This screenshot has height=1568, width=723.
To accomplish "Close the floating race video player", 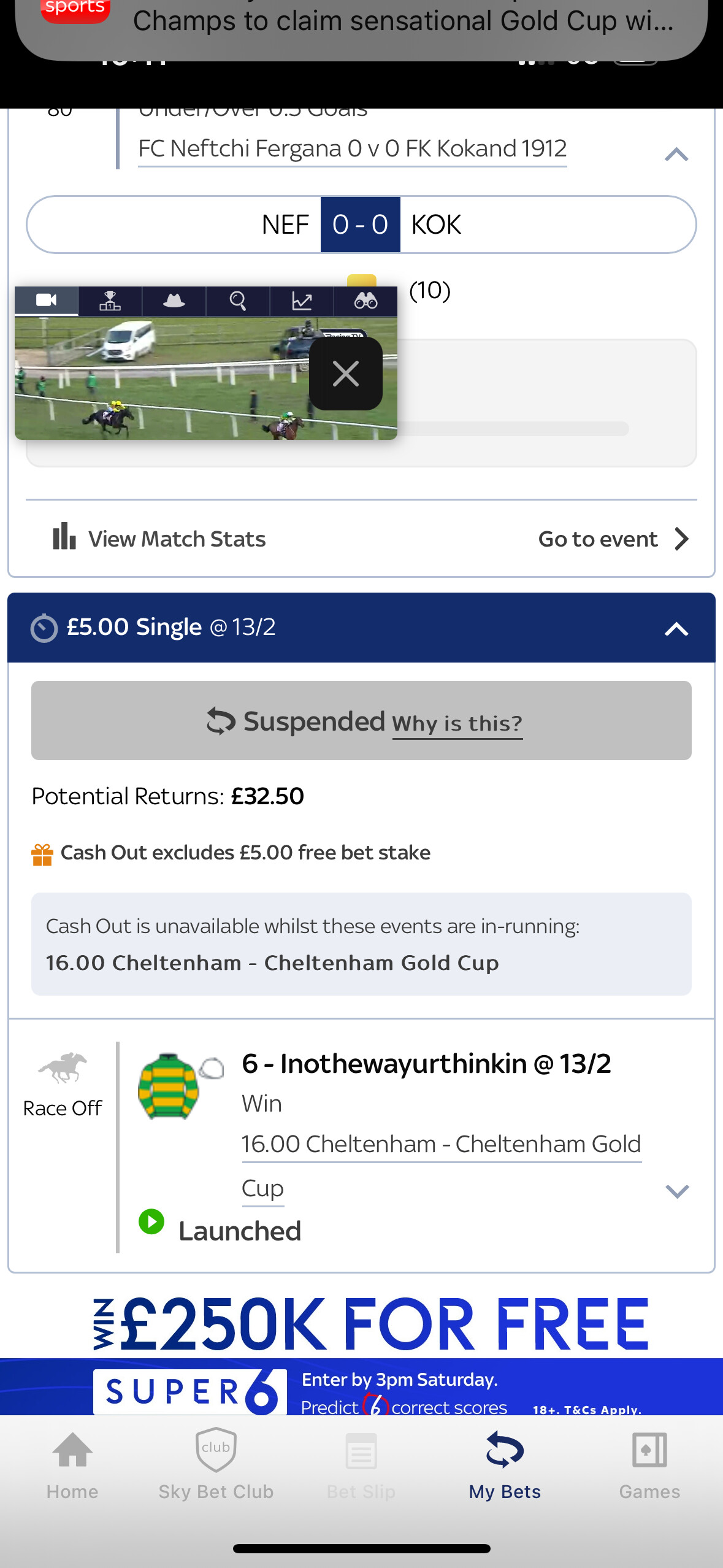I will click(x=346, y=374).
